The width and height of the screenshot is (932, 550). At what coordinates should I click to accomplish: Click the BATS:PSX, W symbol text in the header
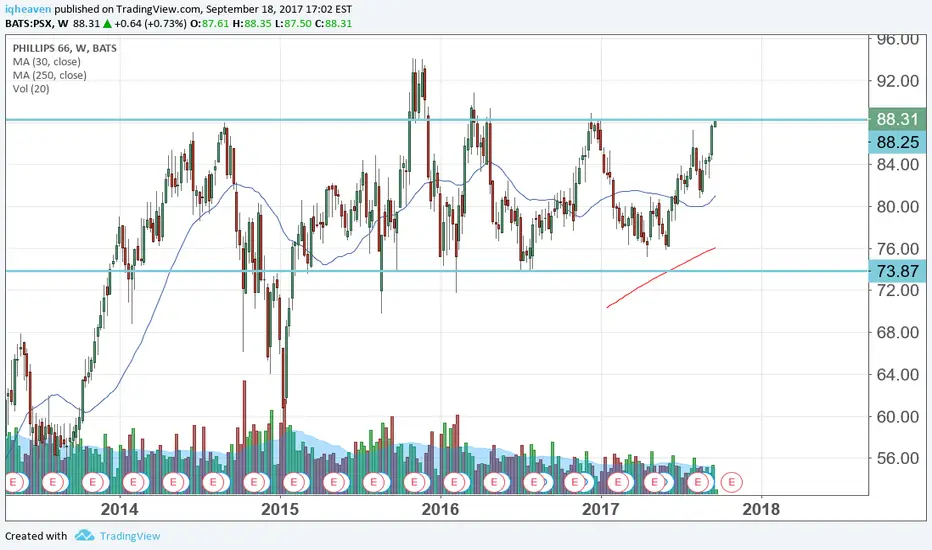(37, 24)
